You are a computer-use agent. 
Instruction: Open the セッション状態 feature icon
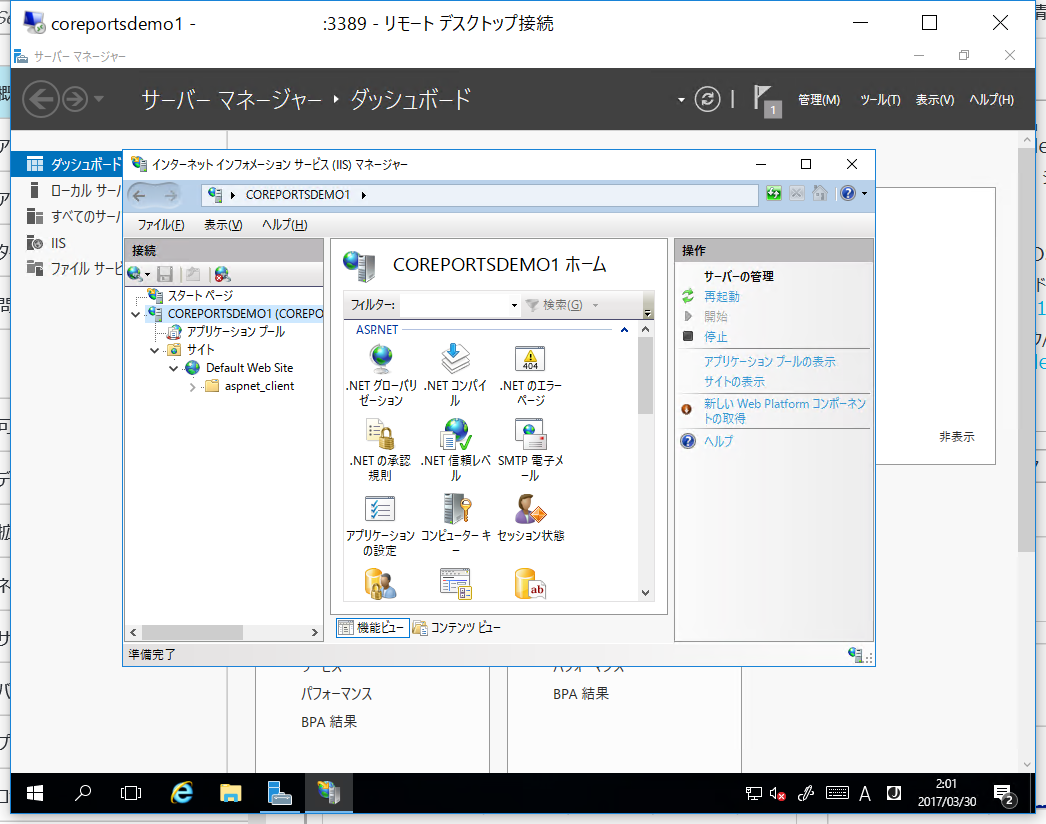pyautogui.click(x=530, y=509)
